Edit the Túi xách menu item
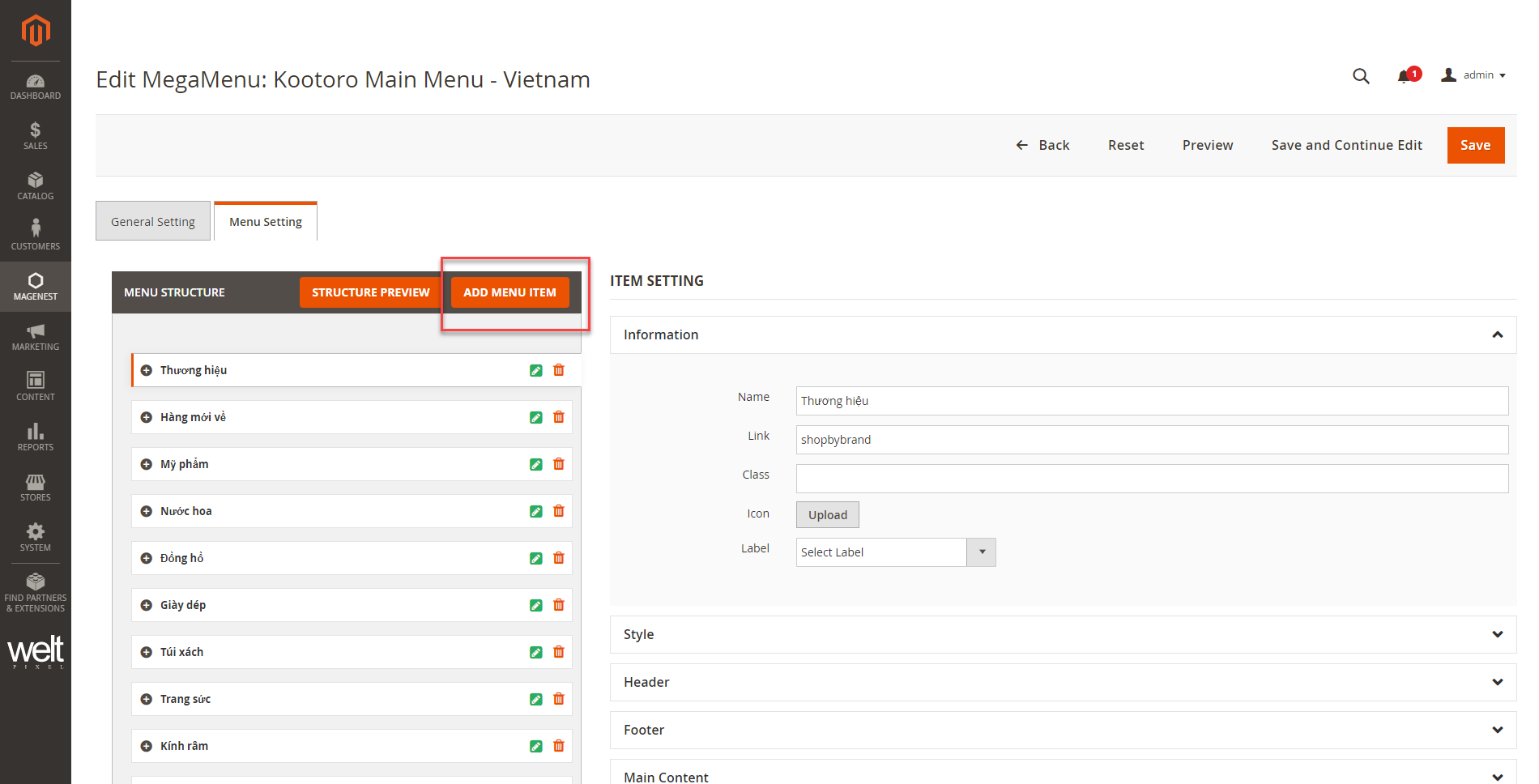This screenshot has width=1539, height=784. tap(535, 652)
